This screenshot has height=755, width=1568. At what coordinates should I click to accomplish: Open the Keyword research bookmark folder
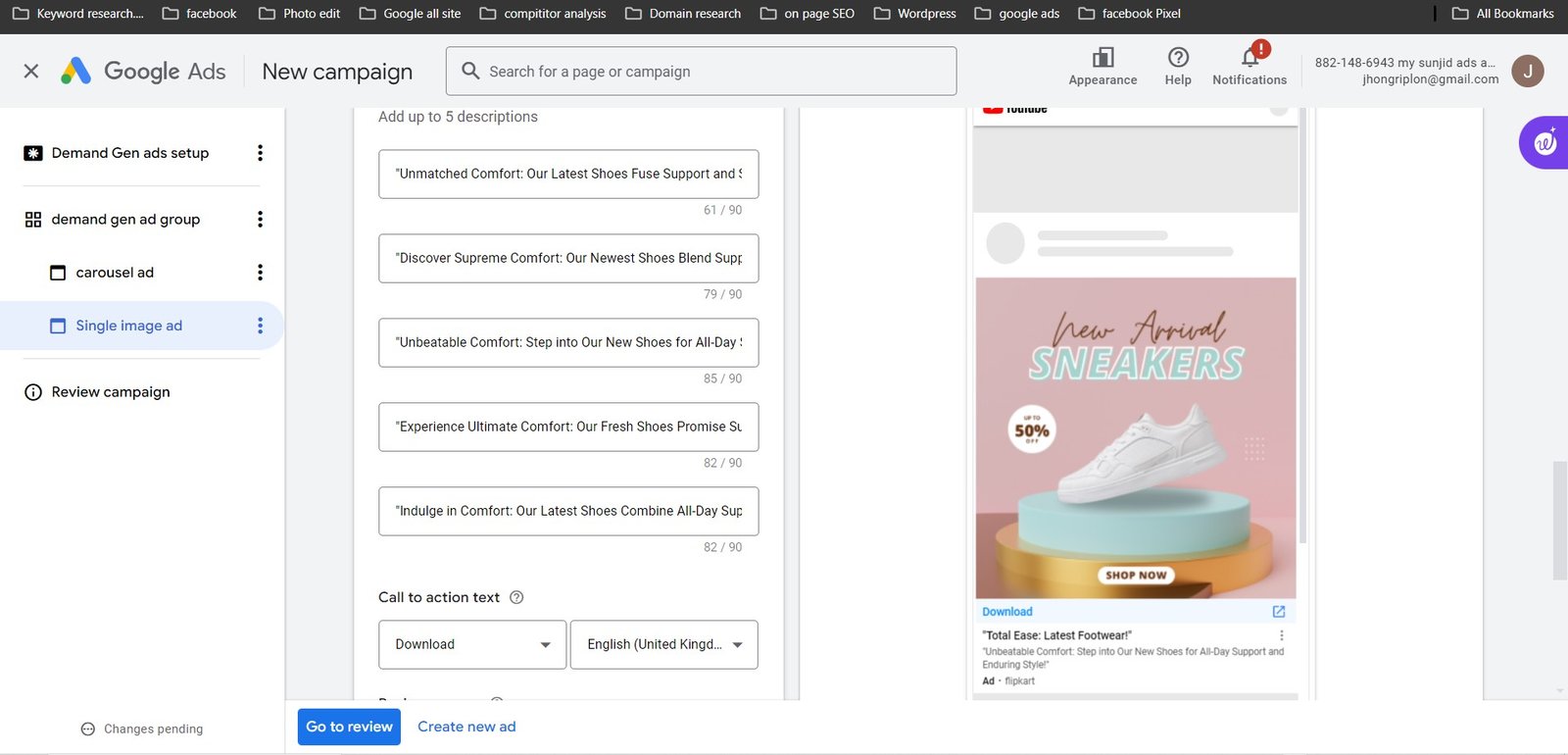click(x=77, y=14)
